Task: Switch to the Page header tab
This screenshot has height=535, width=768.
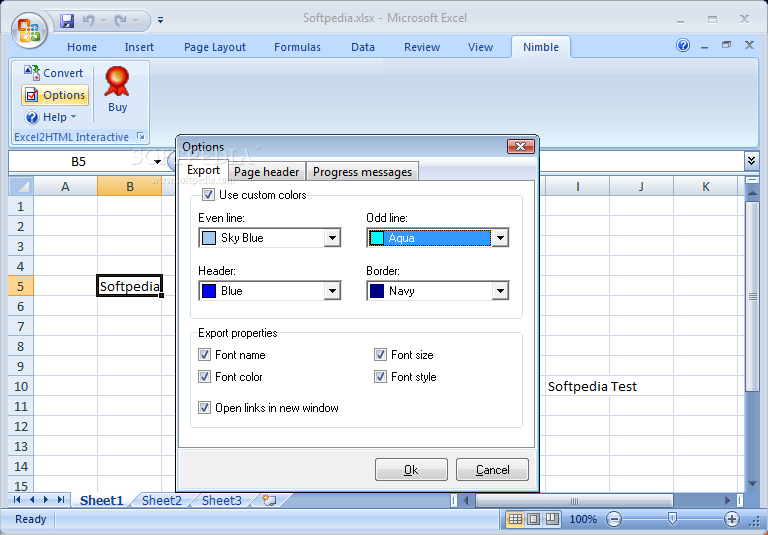Action: pyautogui.click(x=266, y=172)
